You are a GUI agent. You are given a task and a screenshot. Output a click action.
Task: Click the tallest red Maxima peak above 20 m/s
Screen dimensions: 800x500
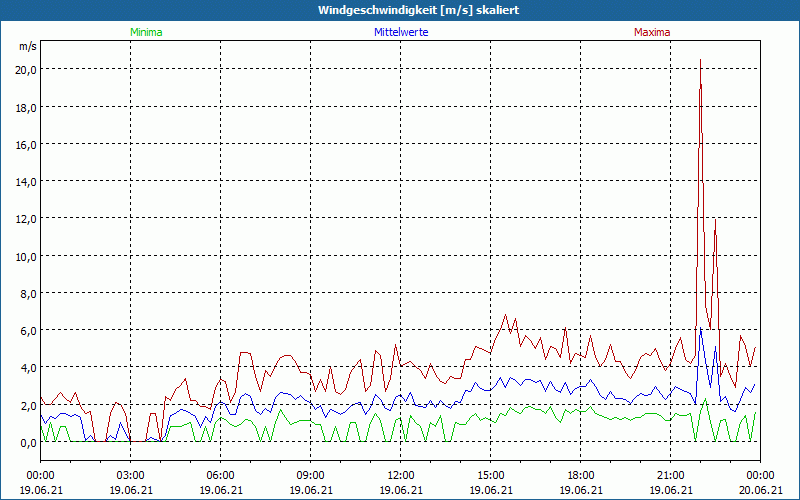pyautogui.click(x=700, y=61)
